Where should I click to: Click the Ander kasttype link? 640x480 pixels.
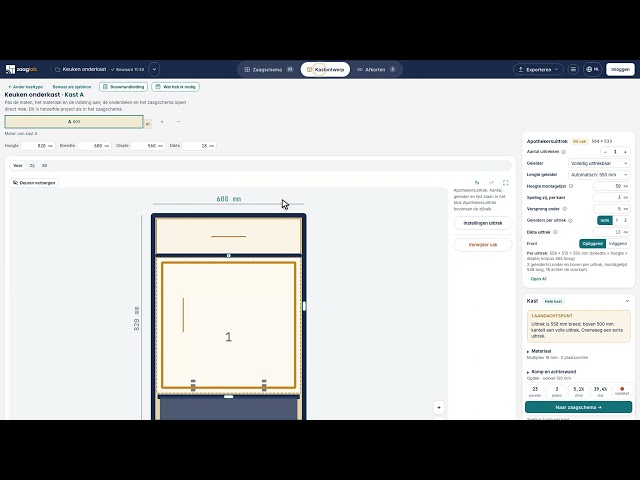coord(25,87)
